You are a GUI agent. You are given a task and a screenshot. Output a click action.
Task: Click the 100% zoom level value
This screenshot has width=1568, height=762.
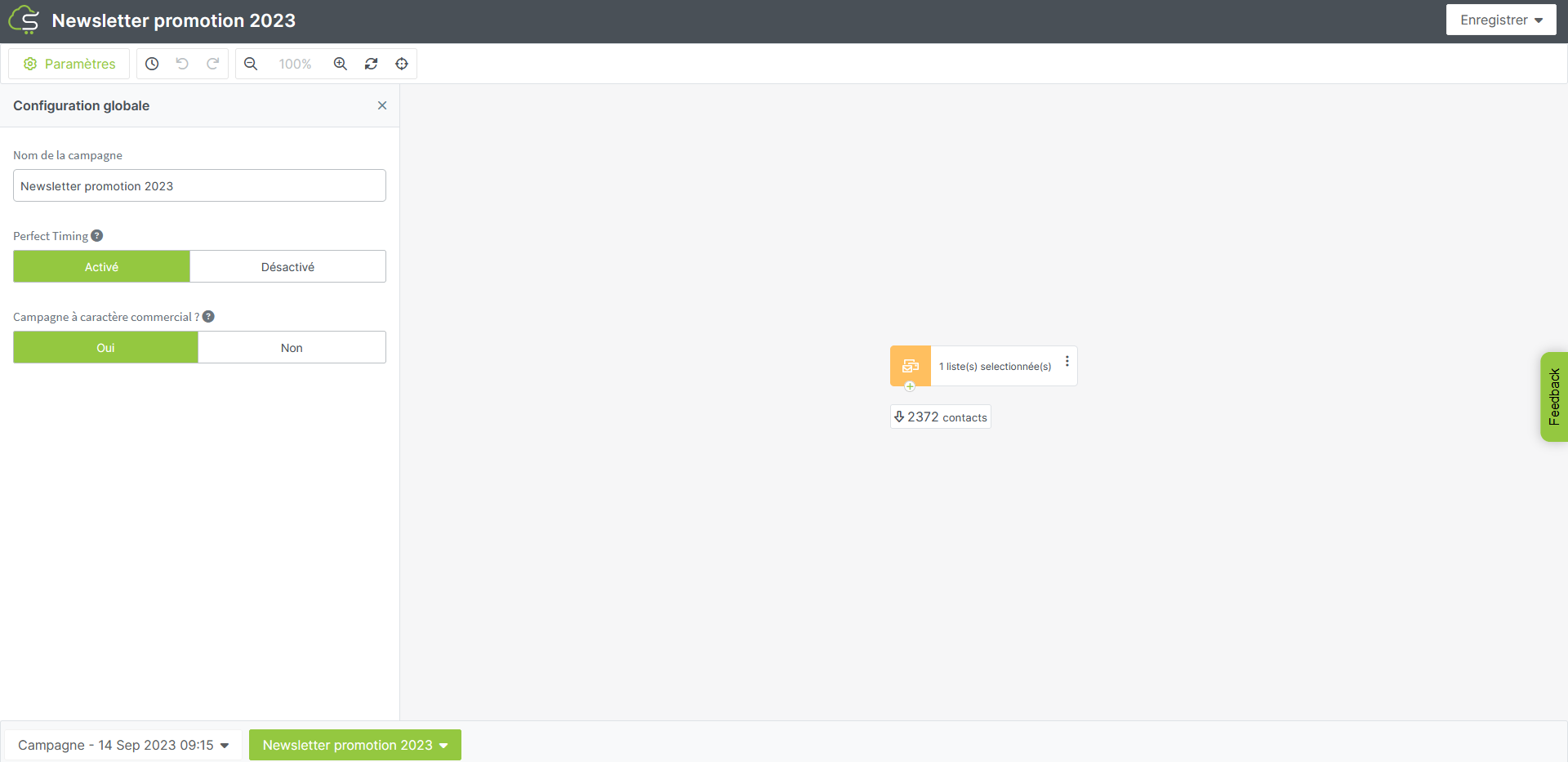pyautogui.click(x=295, y=64)
